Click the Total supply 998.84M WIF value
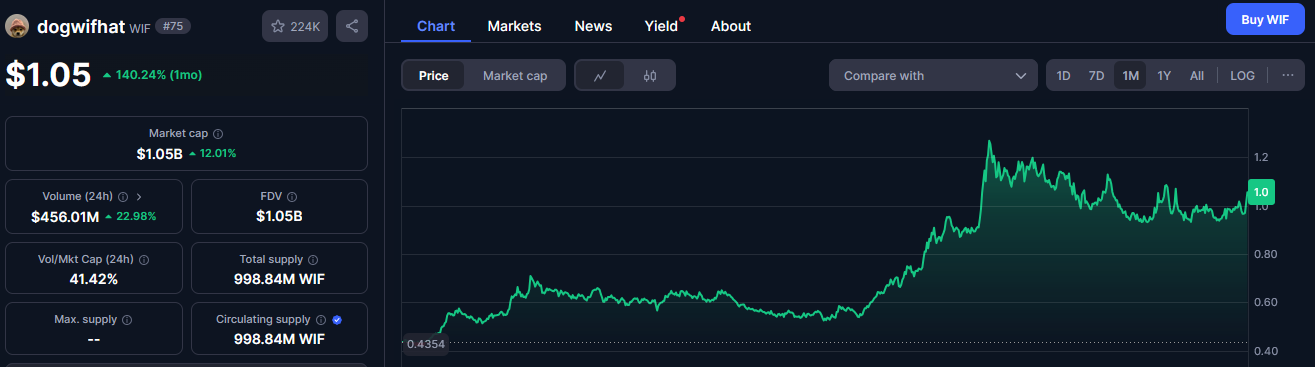Screen dimensions: 1315x367 (279, 278)
